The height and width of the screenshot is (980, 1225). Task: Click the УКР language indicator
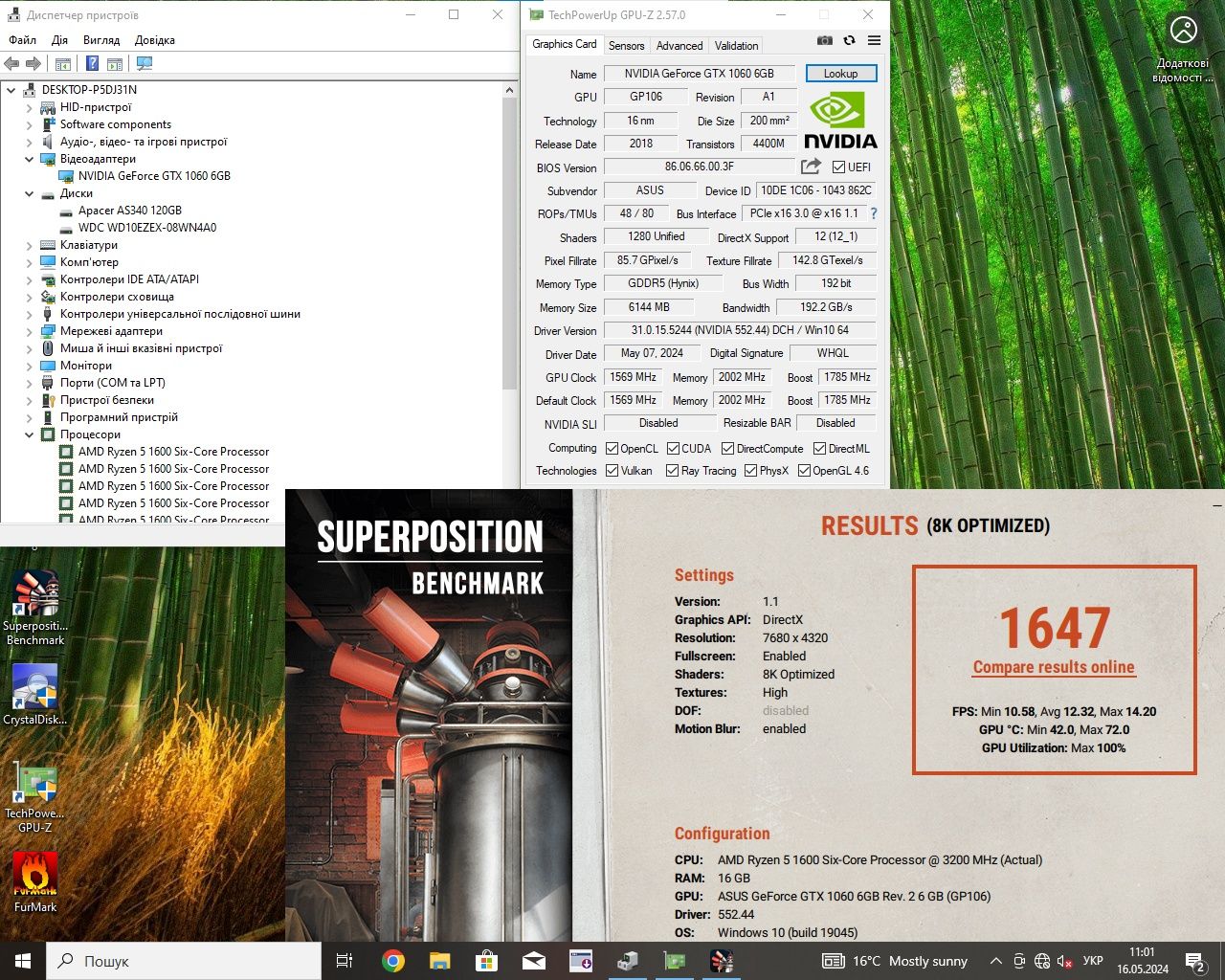coord(1093,961)
